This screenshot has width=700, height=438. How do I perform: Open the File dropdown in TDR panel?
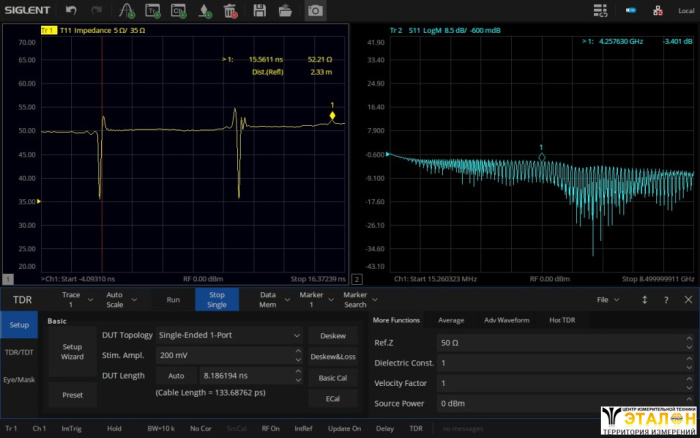point(607,299)
